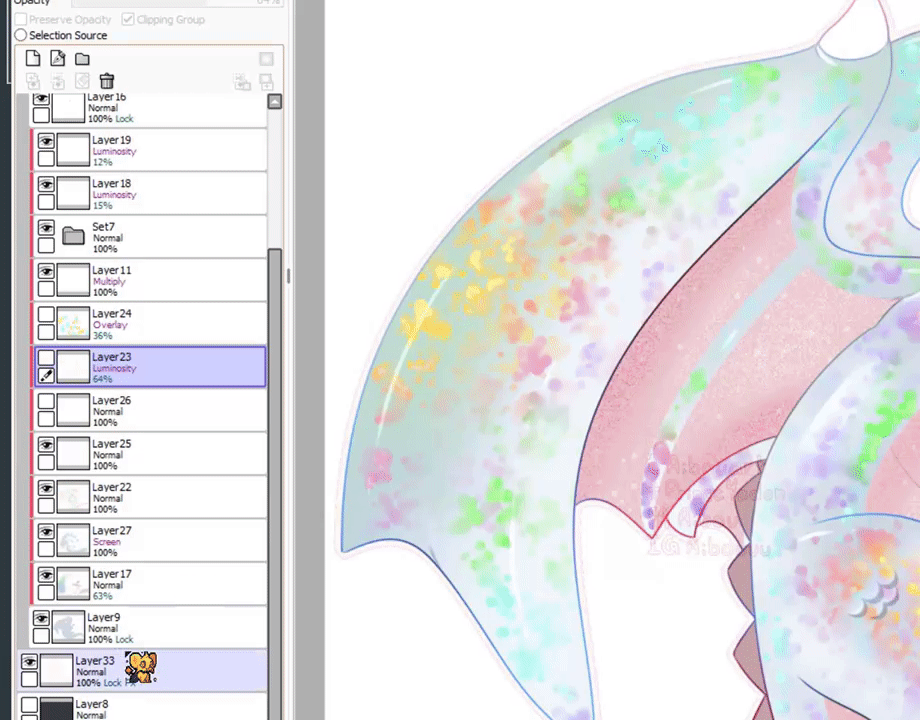Select Layer24 thumbnail with colored dots
Image resolution: width=920 pixels, height=720 pixels.
click(x=73, y=323)
